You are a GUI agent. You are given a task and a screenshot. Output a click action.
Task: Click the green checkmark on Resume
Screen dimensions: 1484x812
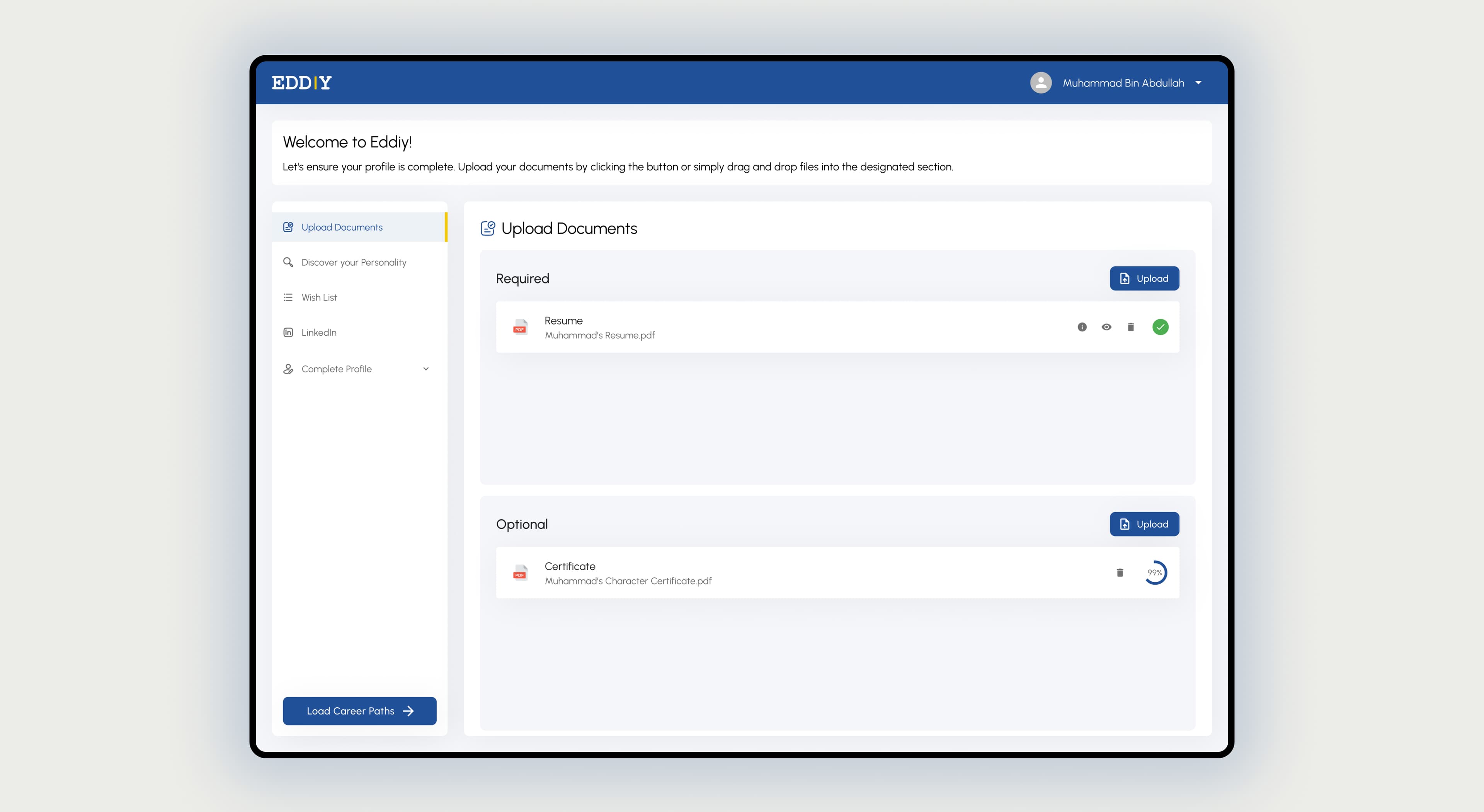click(x=1160, y=327)
